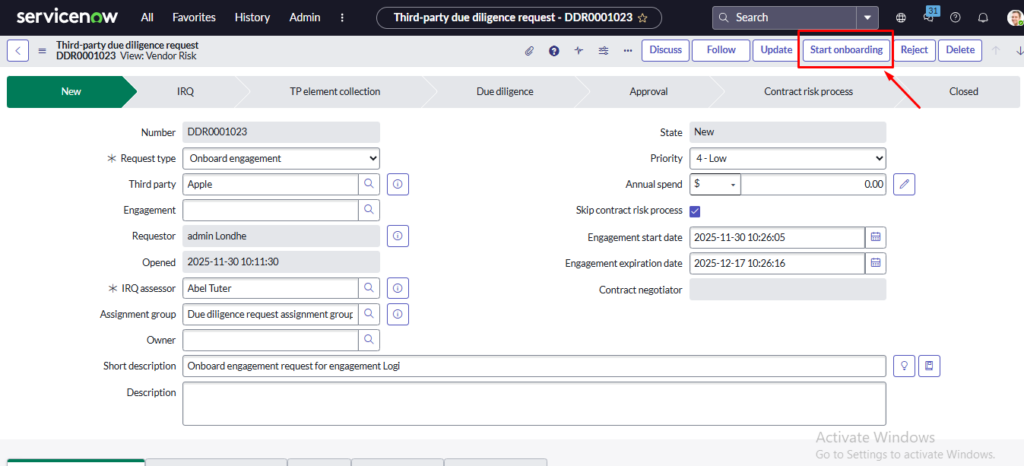The image size is (1024, 466).
Task: Open the History menu
Action: click(252, 18)
